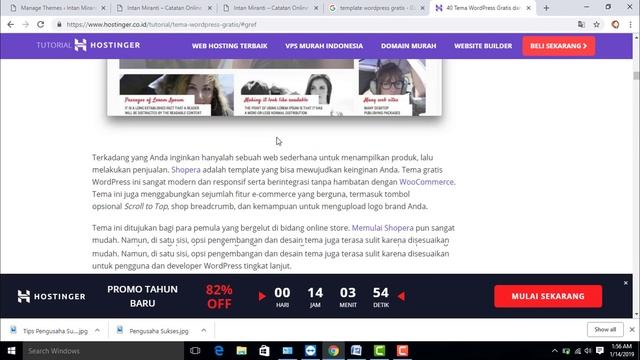Select the 40 Tema WordPress Gratis tab
This screenshot has height=360, width=640.
(x=482, y=8)
